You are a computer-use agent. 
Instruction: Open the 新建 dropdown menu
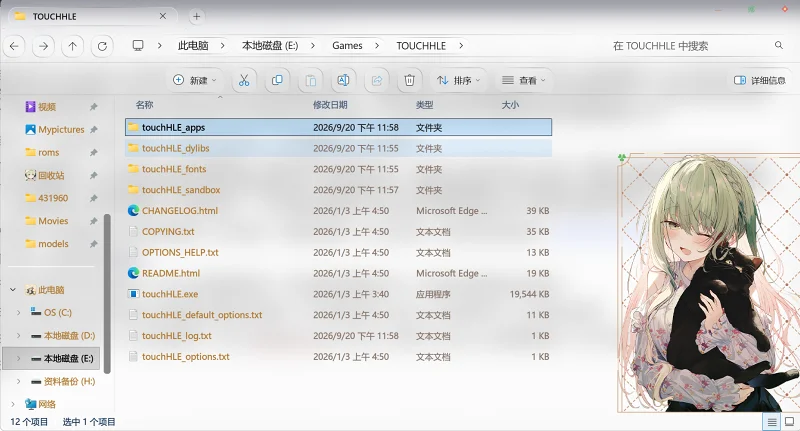195,80
